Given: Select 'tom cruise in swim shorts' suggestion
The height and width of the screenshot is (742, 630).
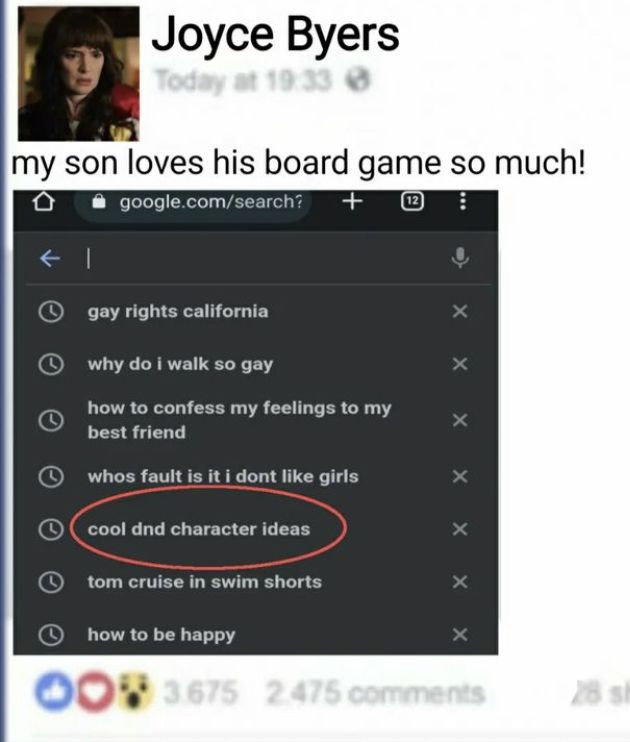Looking at the screenshot, I should 205,582.
